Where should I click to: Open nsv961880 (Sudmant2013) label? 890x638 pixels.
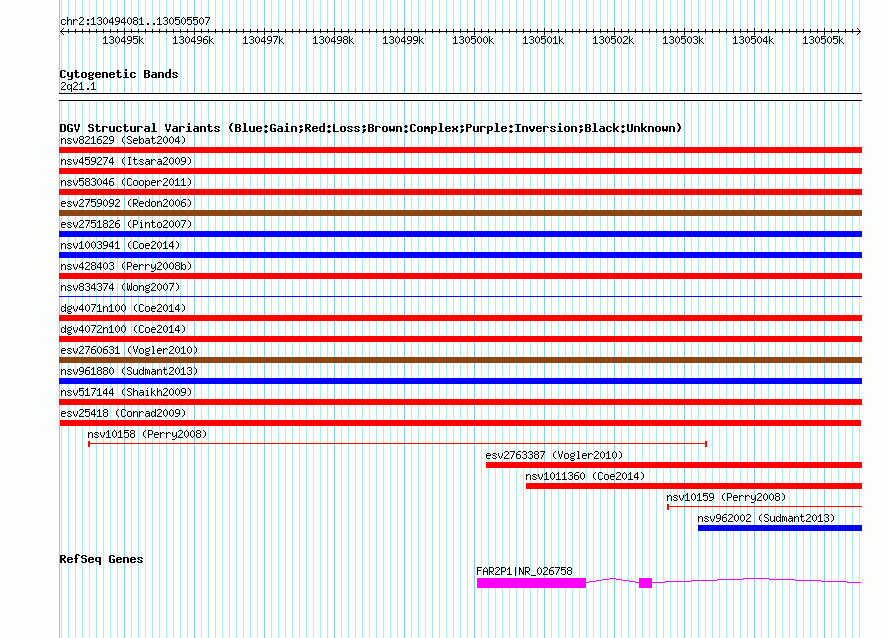[129, 371]
